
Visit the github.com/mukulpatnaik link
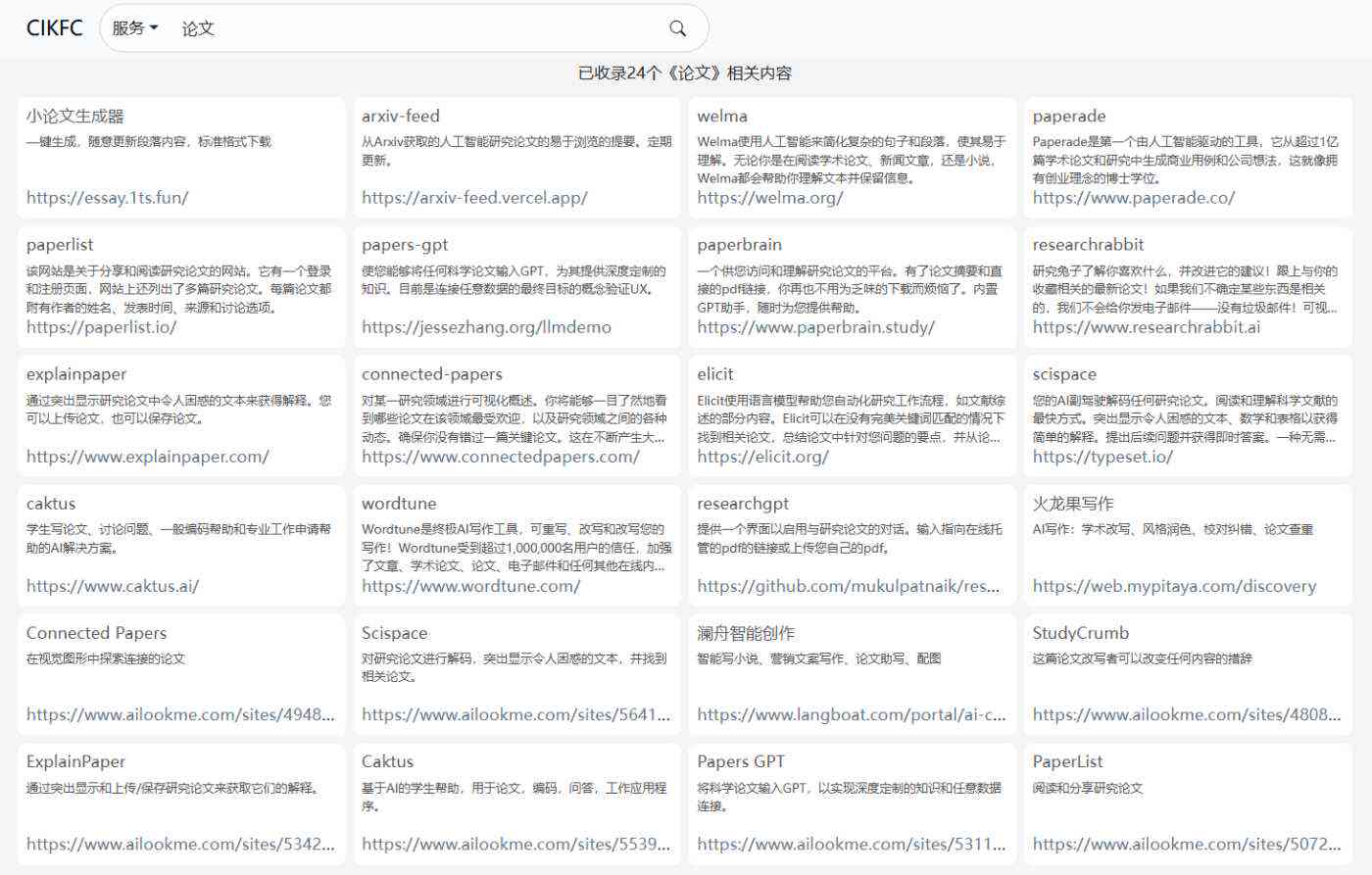[x=849, y=586]
